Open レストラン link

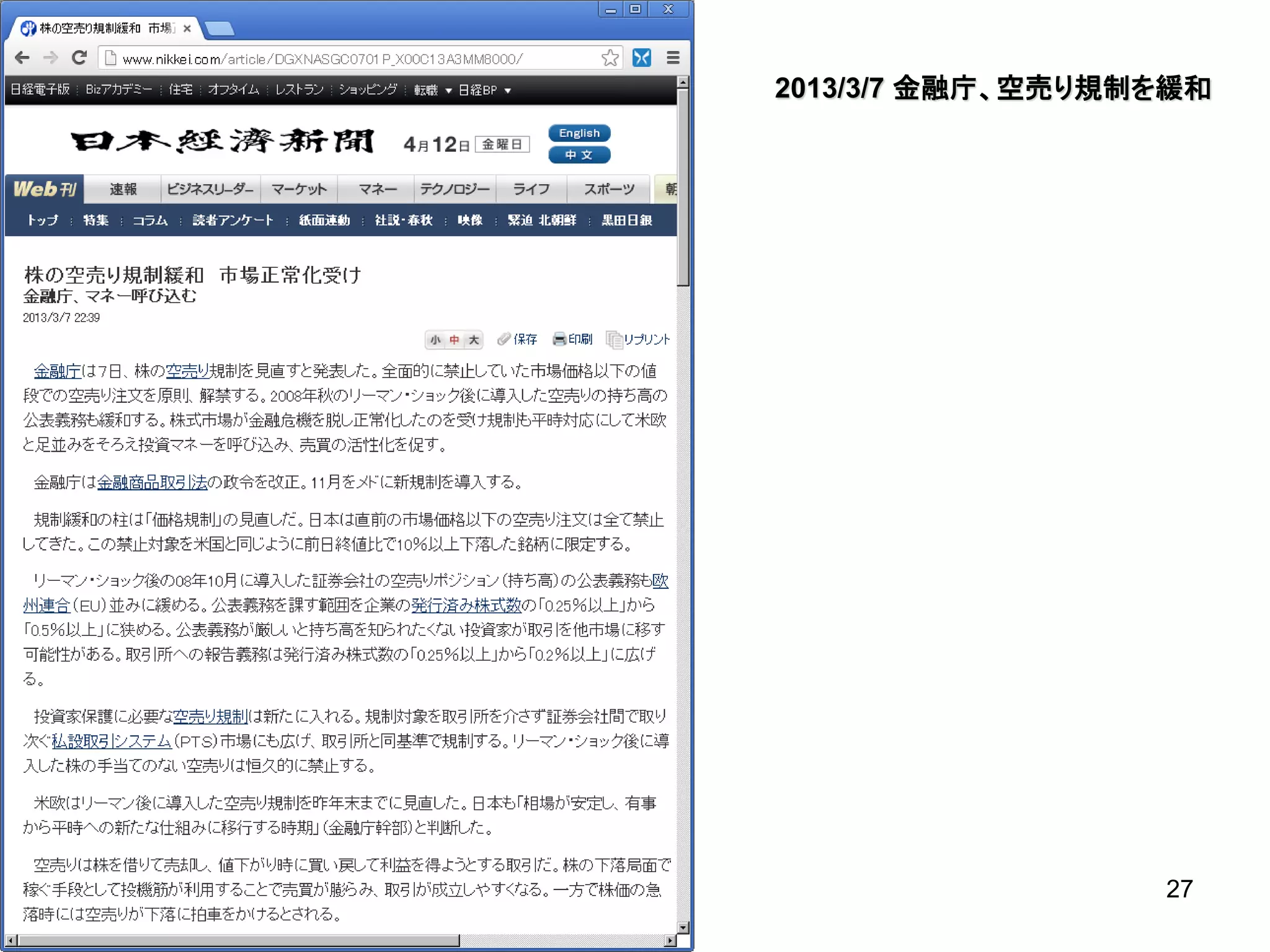pyautogui.click(x=299, y=90)
